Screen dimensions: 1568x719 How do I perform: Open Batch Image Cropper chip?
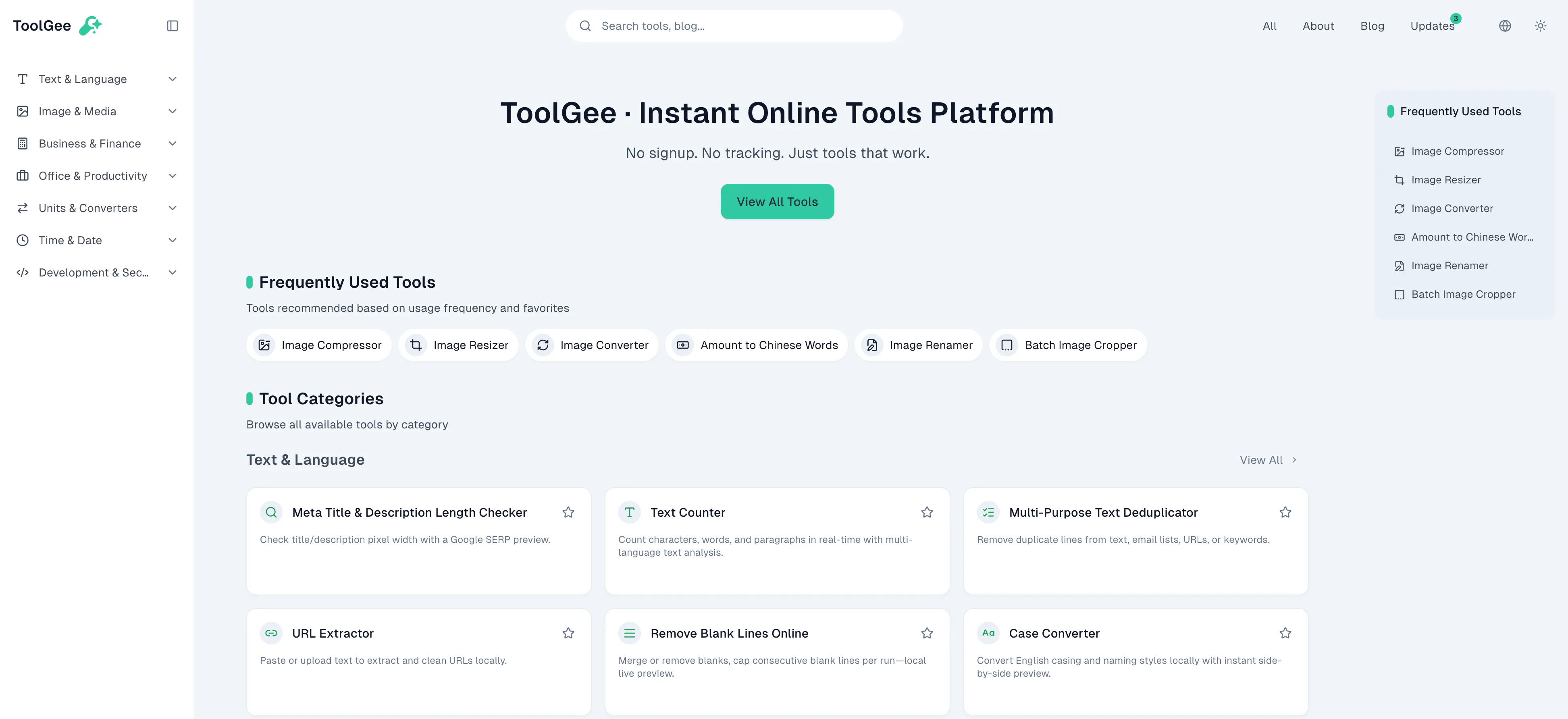pyautogui.click(x=1068, y=345)
